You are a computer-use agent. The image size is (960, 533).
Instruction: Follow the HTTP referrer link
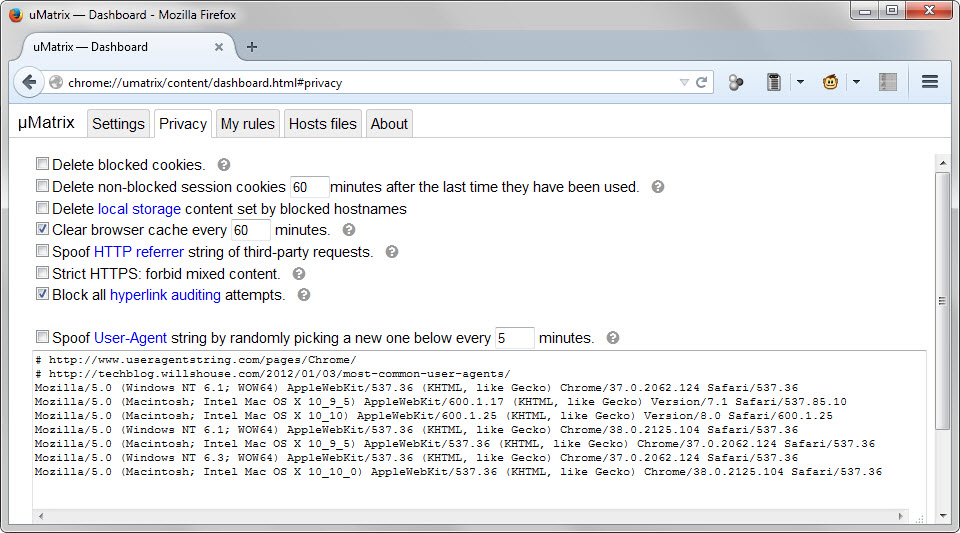pos(138,252)
